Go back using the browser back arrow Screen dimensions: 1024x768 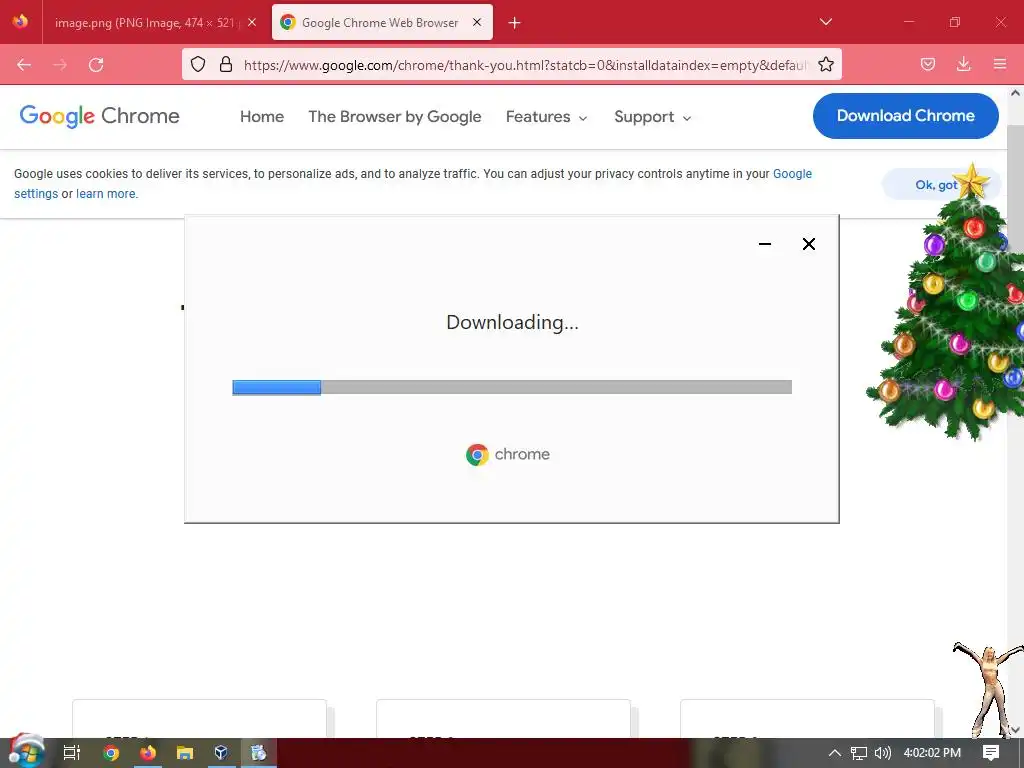pyautogui.click(x=24, y=65)
